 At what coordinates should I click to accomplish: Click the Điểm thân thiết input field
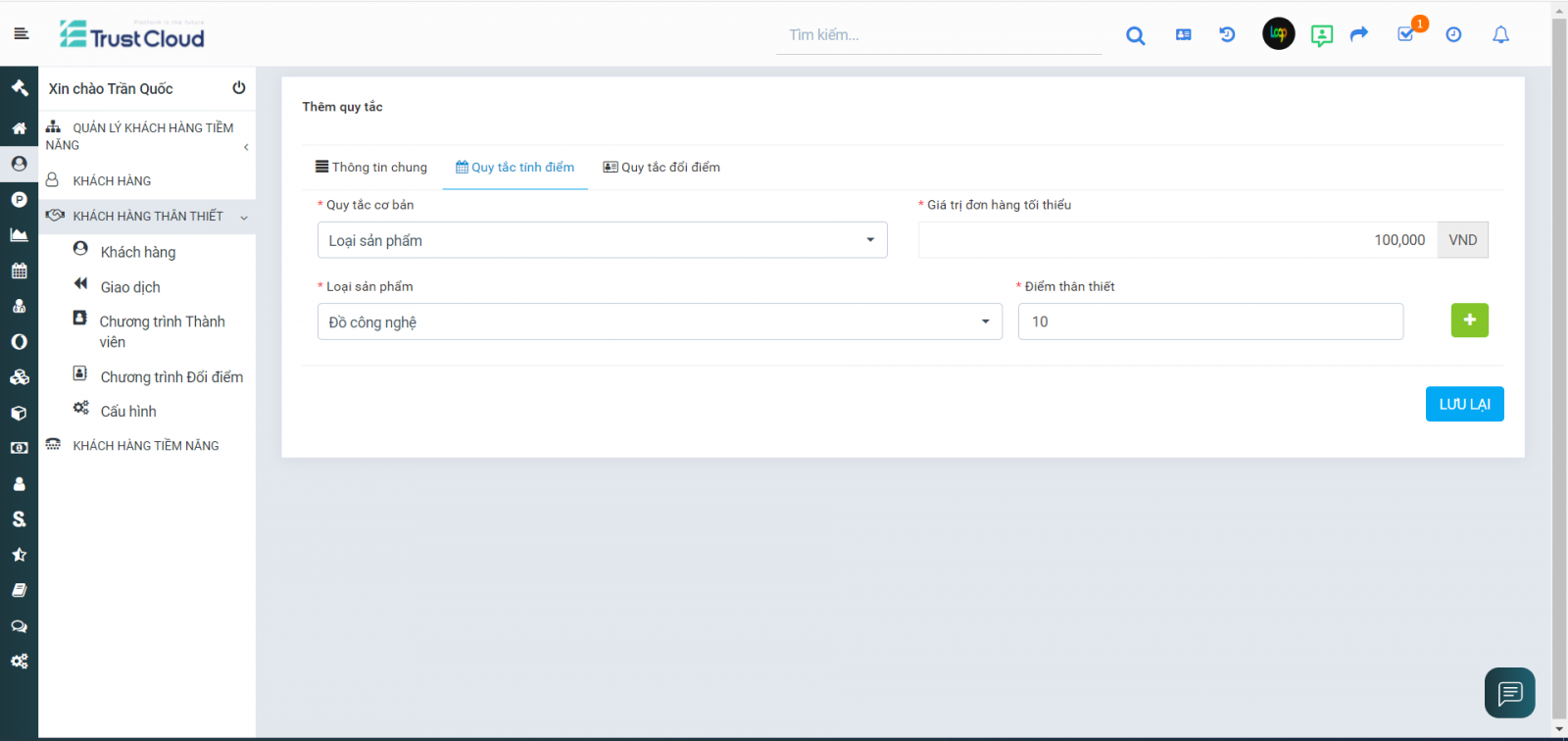[1210, 321]
